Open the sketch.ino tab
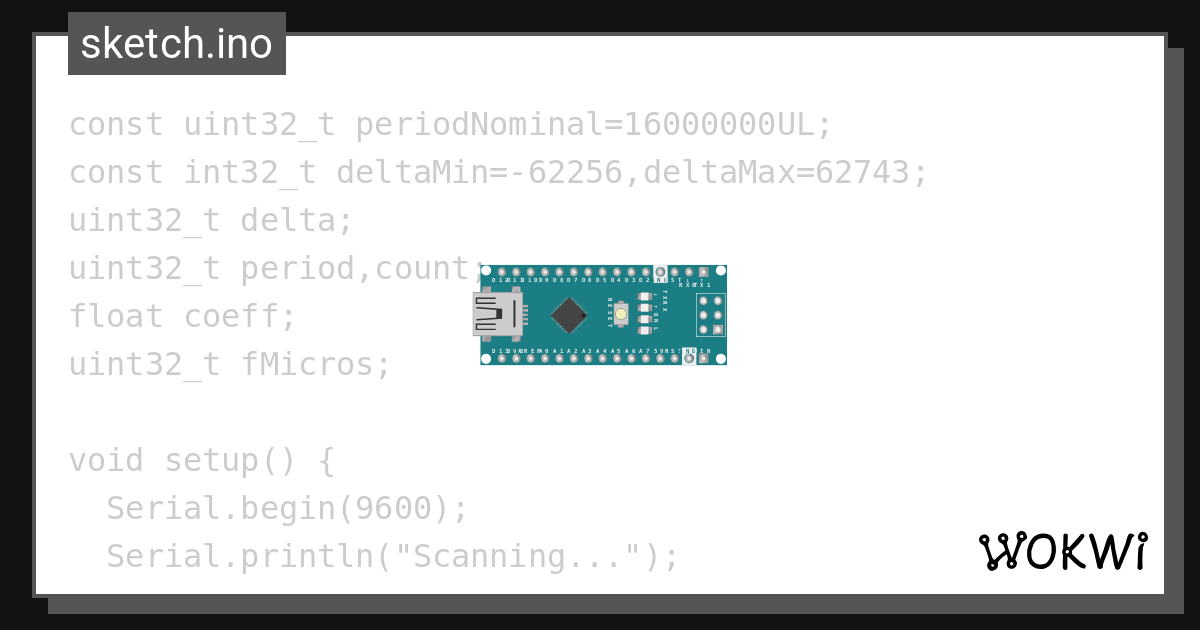Screen dimensions: 1200x630 177,44
